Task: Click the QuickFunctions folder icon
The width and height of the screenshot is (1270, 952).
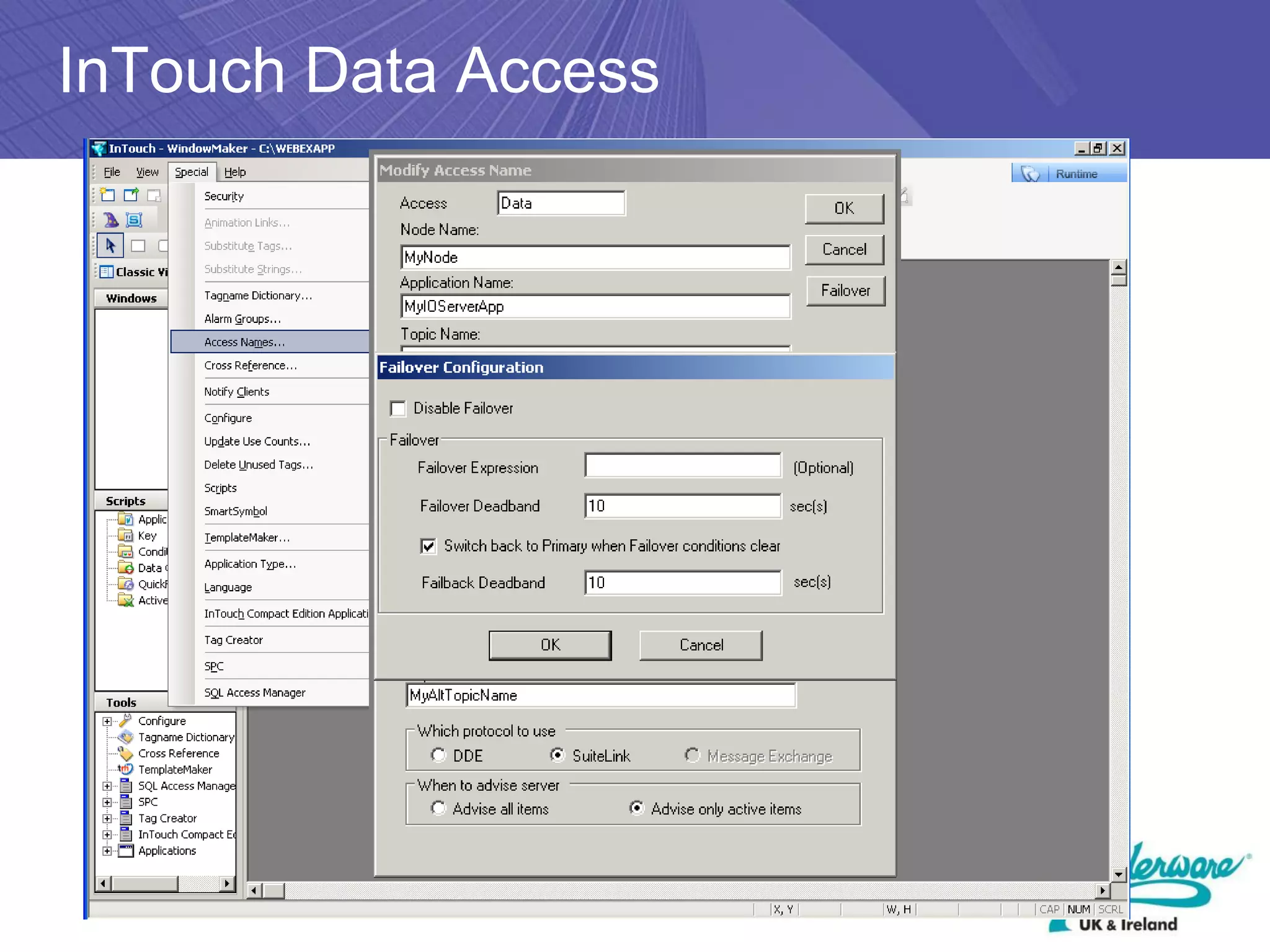Action: (125, 583)
